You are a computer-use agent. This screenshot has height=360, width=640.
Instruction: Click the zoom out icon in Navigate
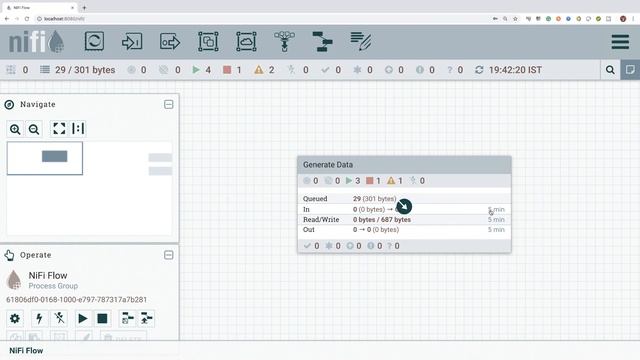34,129
